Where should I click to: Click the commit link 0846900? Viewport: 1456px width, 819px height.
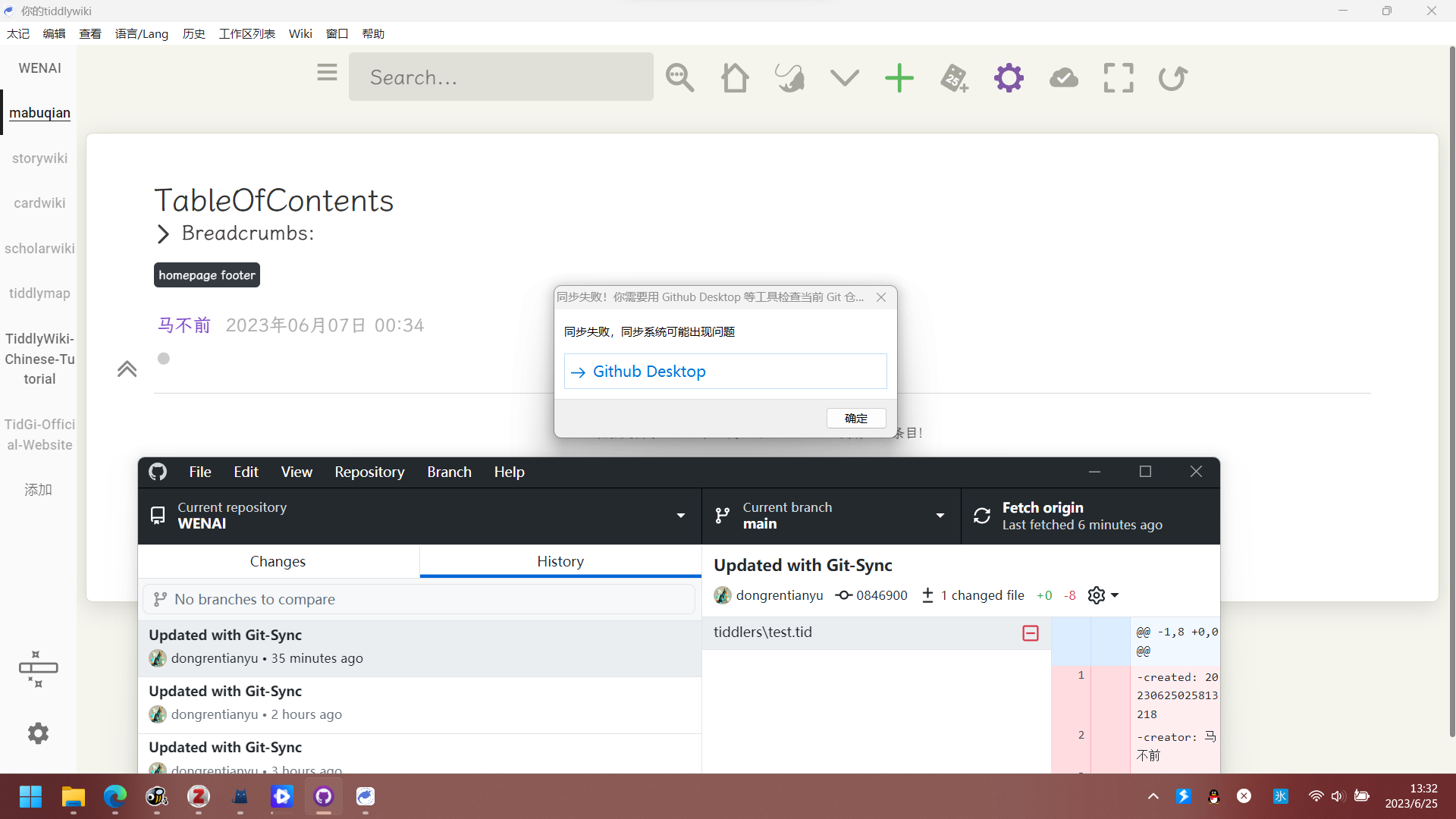click(880, 595)
